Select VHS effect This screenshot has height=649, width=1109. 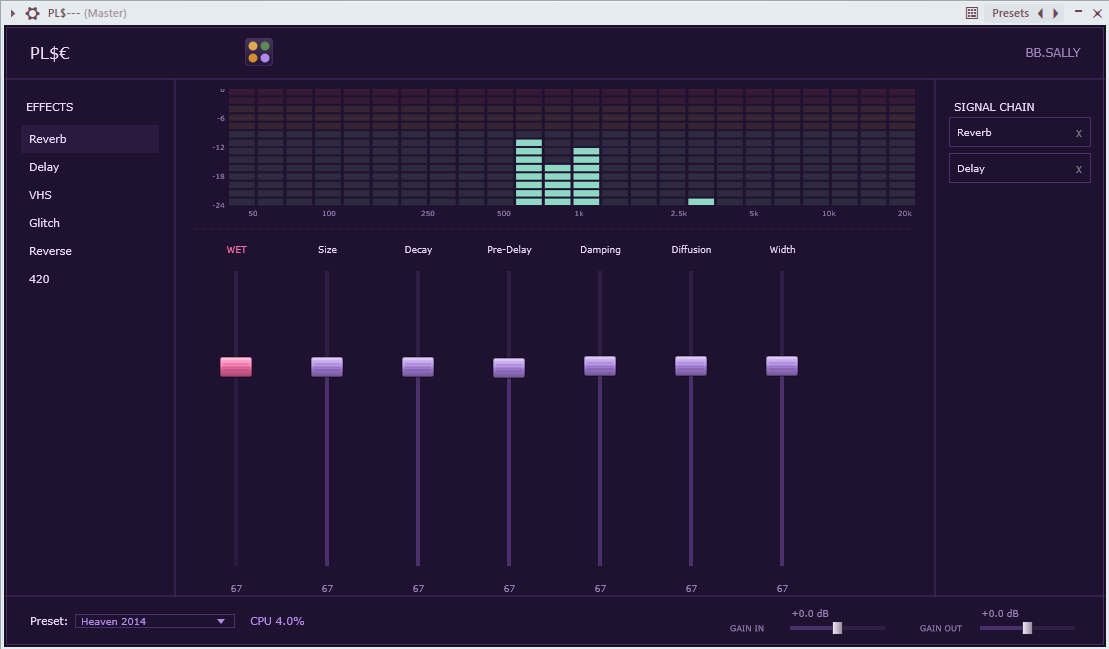click(90, 195)
